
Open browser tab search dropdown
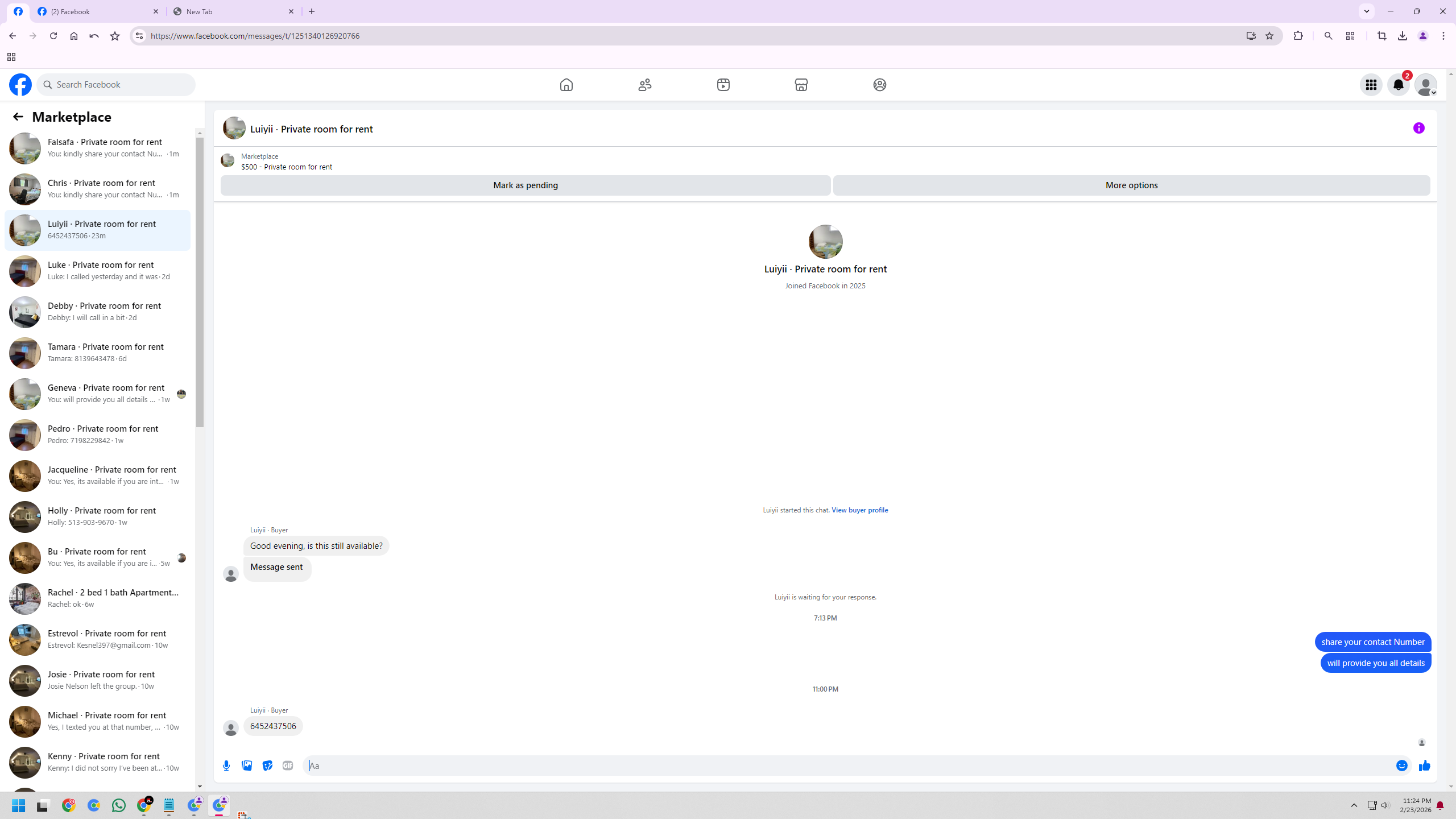(x=1366, y=11)
